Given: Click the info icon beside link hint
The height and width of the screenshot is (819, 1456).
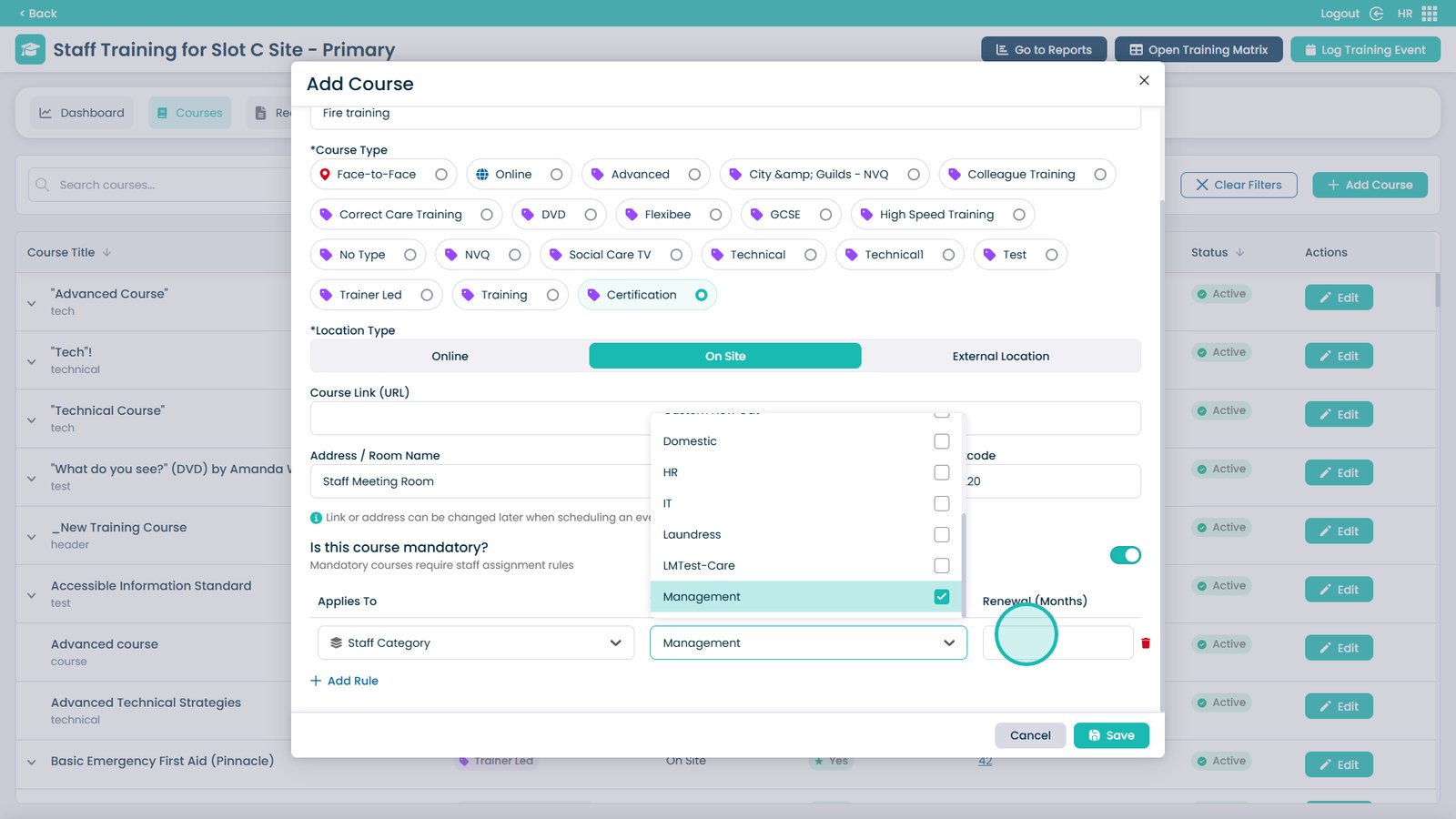Looking at the screenshot, I should [x=316, y=518].
